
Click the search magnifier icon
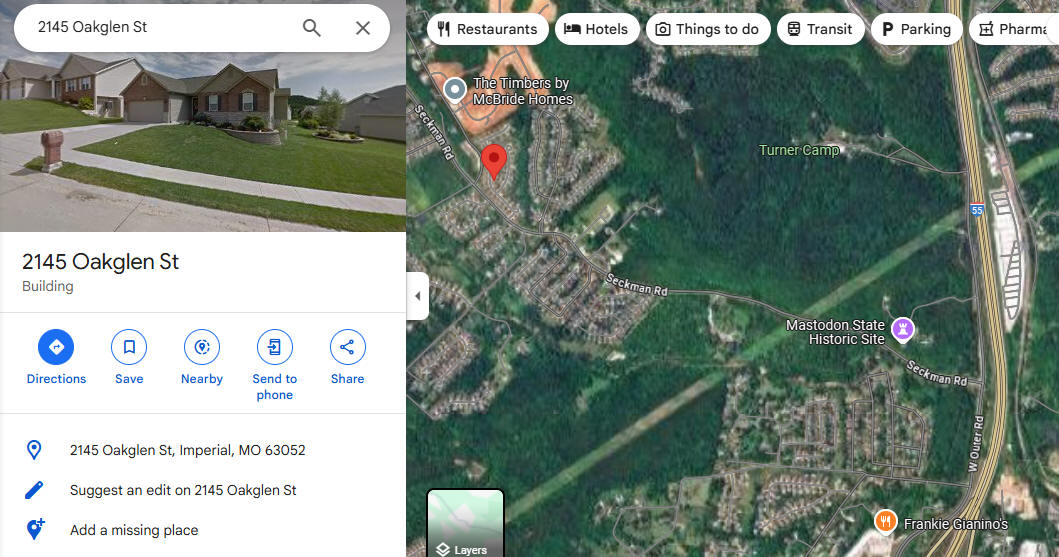(311, 28)
